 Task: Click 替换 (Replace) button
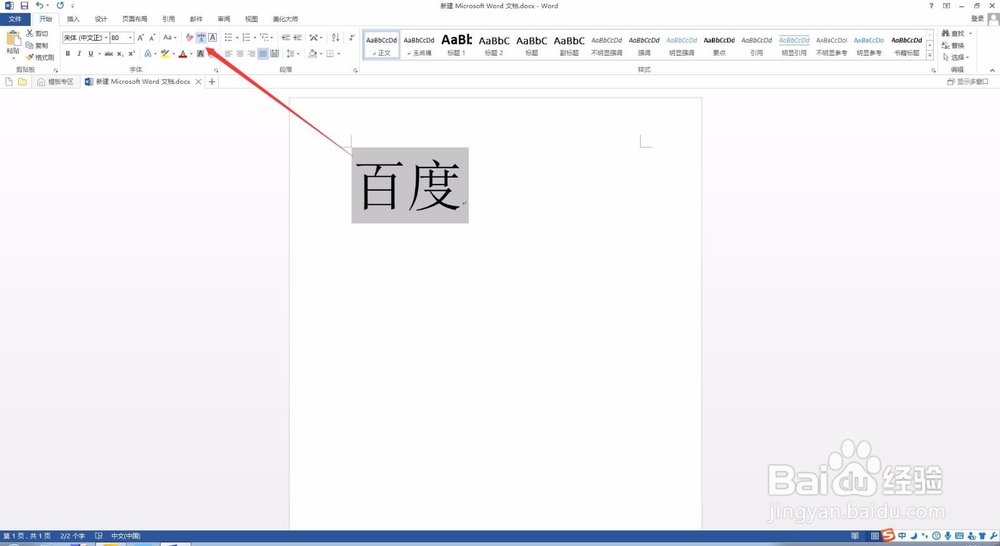coord(954,45)
